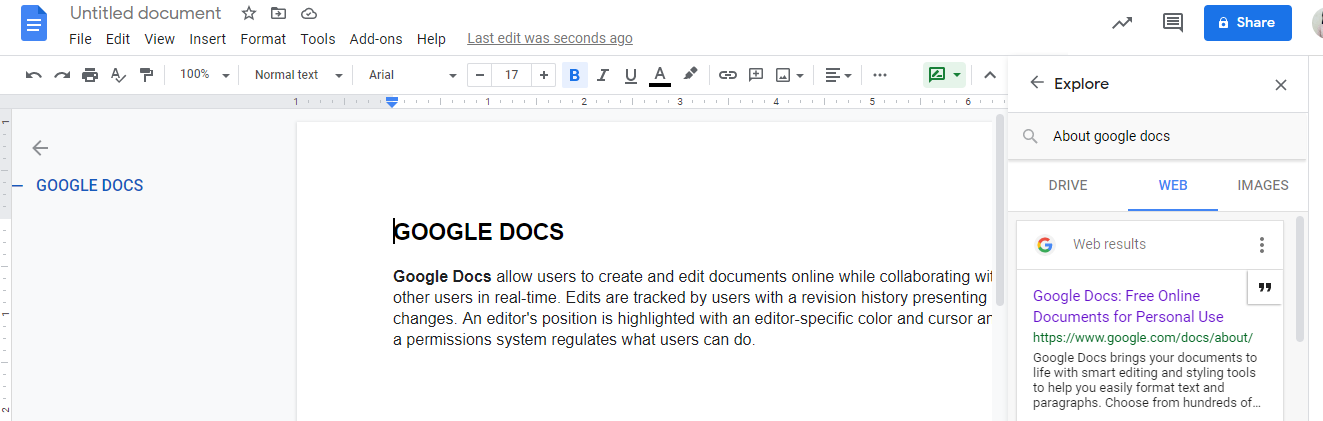This screenshot has height=421, width=1323.
Task: Open the Format menu
Action: click(x=263, y=39)
